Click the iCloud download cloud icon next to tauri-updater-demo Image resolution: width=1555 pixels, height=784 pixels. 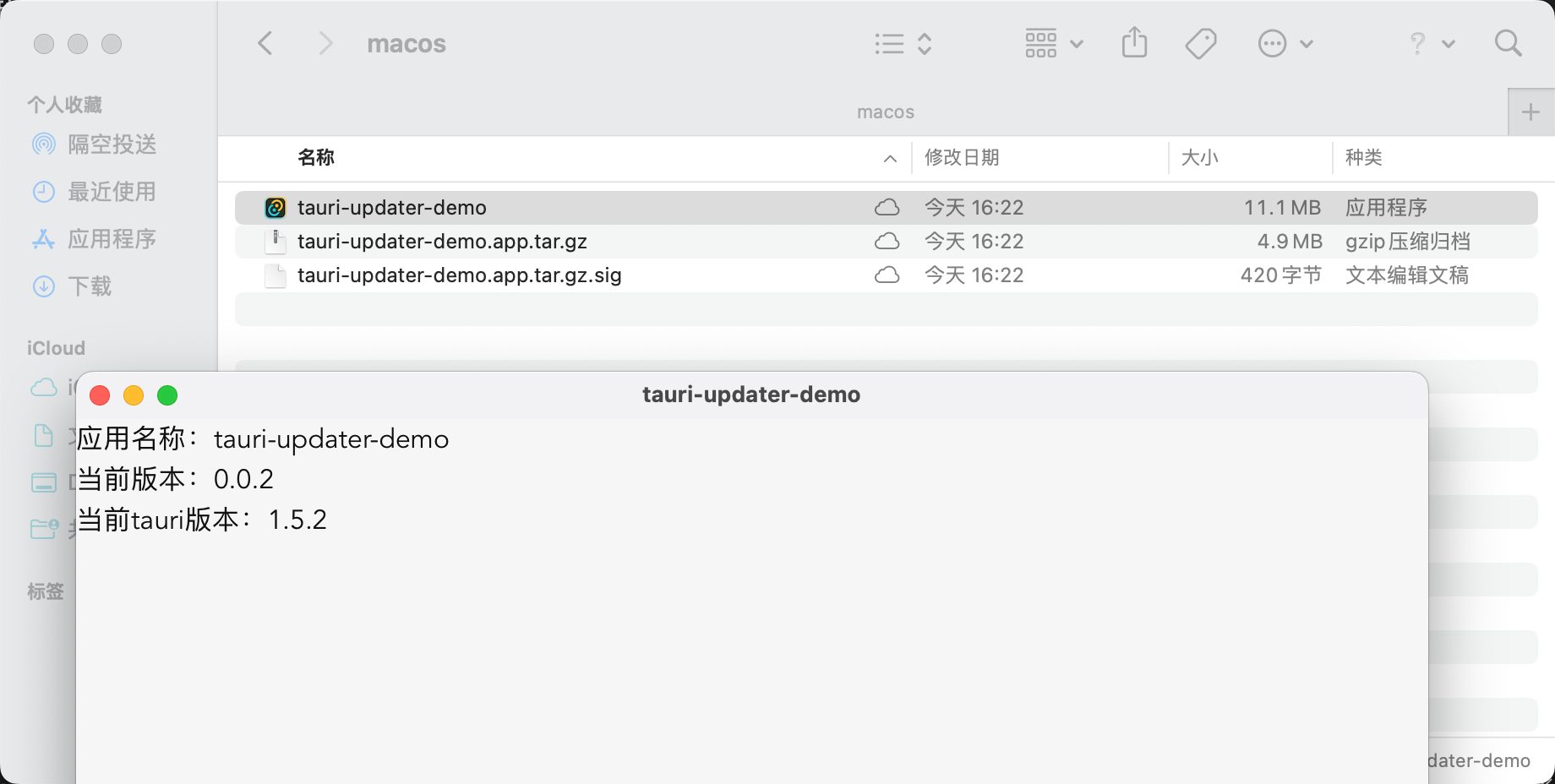pos(887,207)
